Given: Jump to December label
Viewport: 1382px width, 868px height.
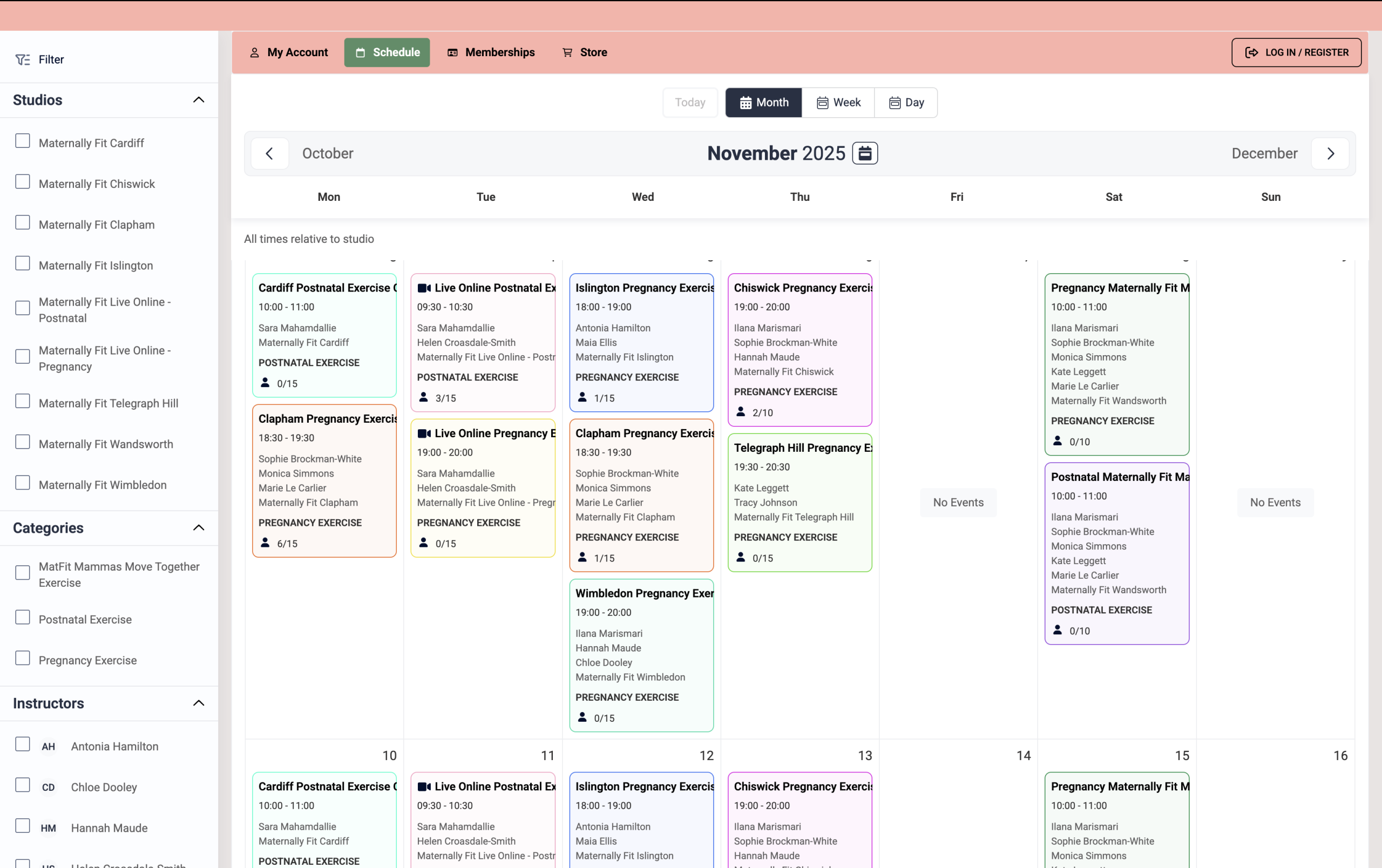Looking at the screenshot, I should pyautogui.click(x=1264, y=153).
